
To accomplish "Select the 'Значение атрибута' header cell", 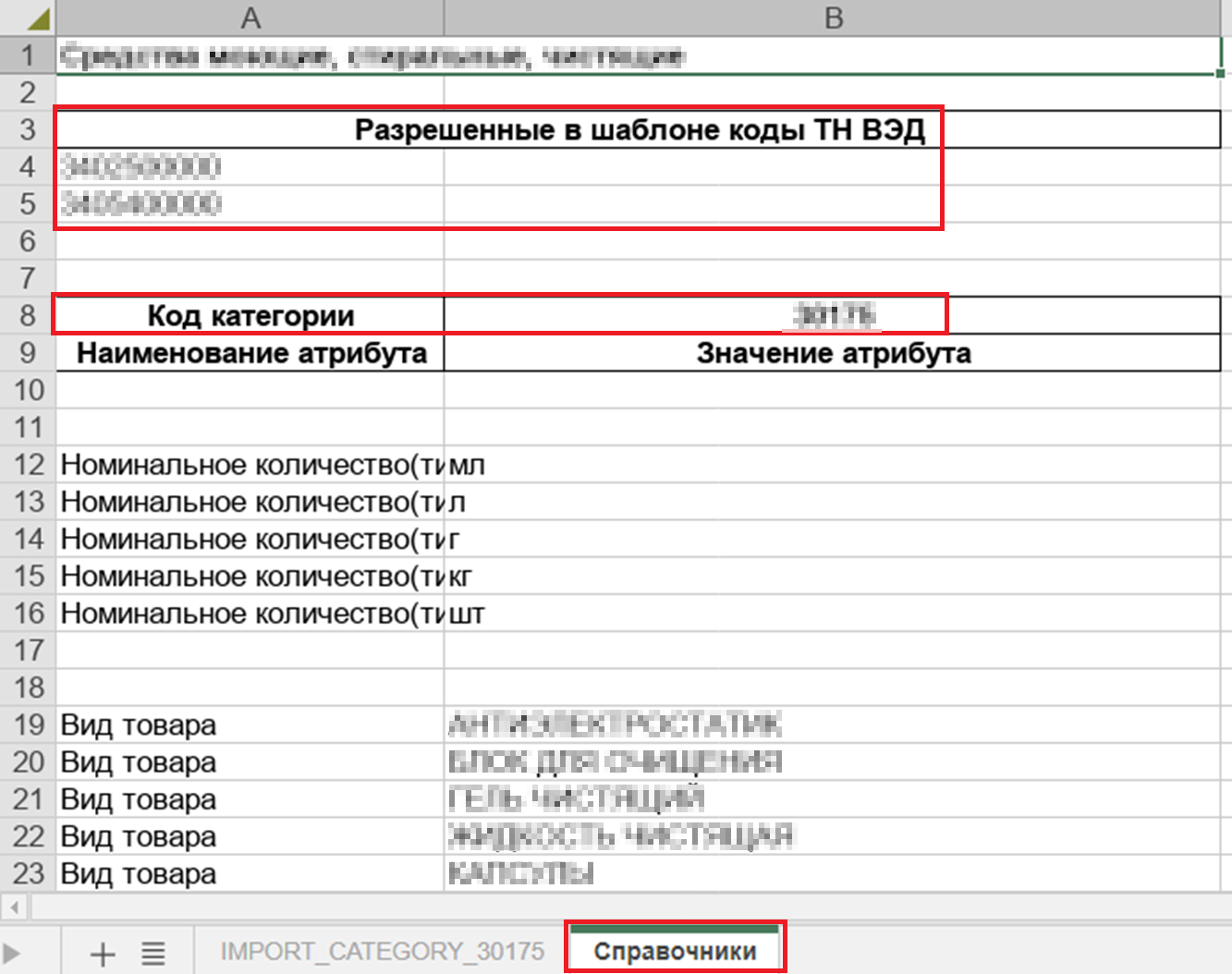I will 833,353.
